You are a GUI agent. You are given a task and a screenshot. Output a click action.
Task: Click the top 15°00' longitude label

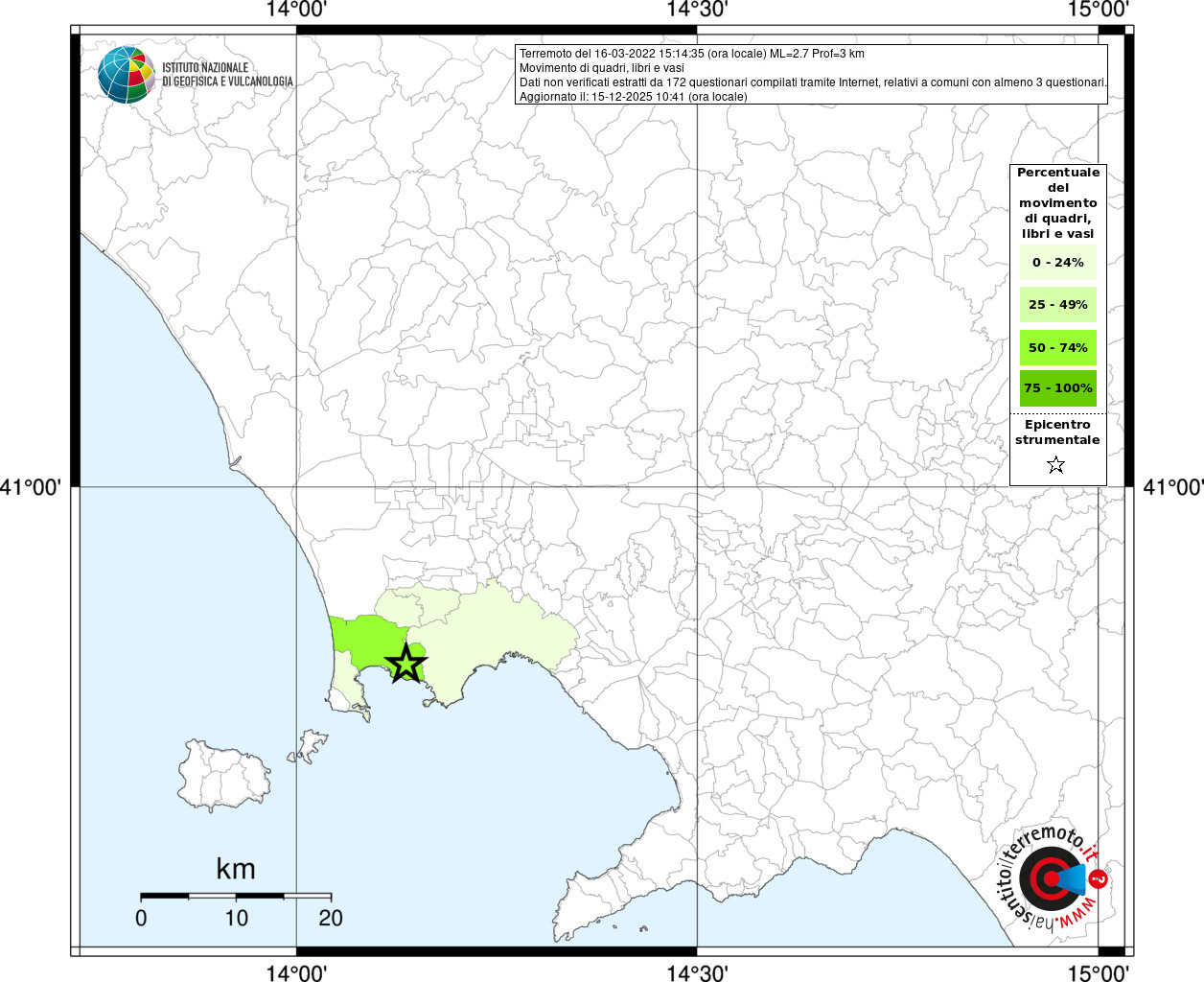(1099, 10)
